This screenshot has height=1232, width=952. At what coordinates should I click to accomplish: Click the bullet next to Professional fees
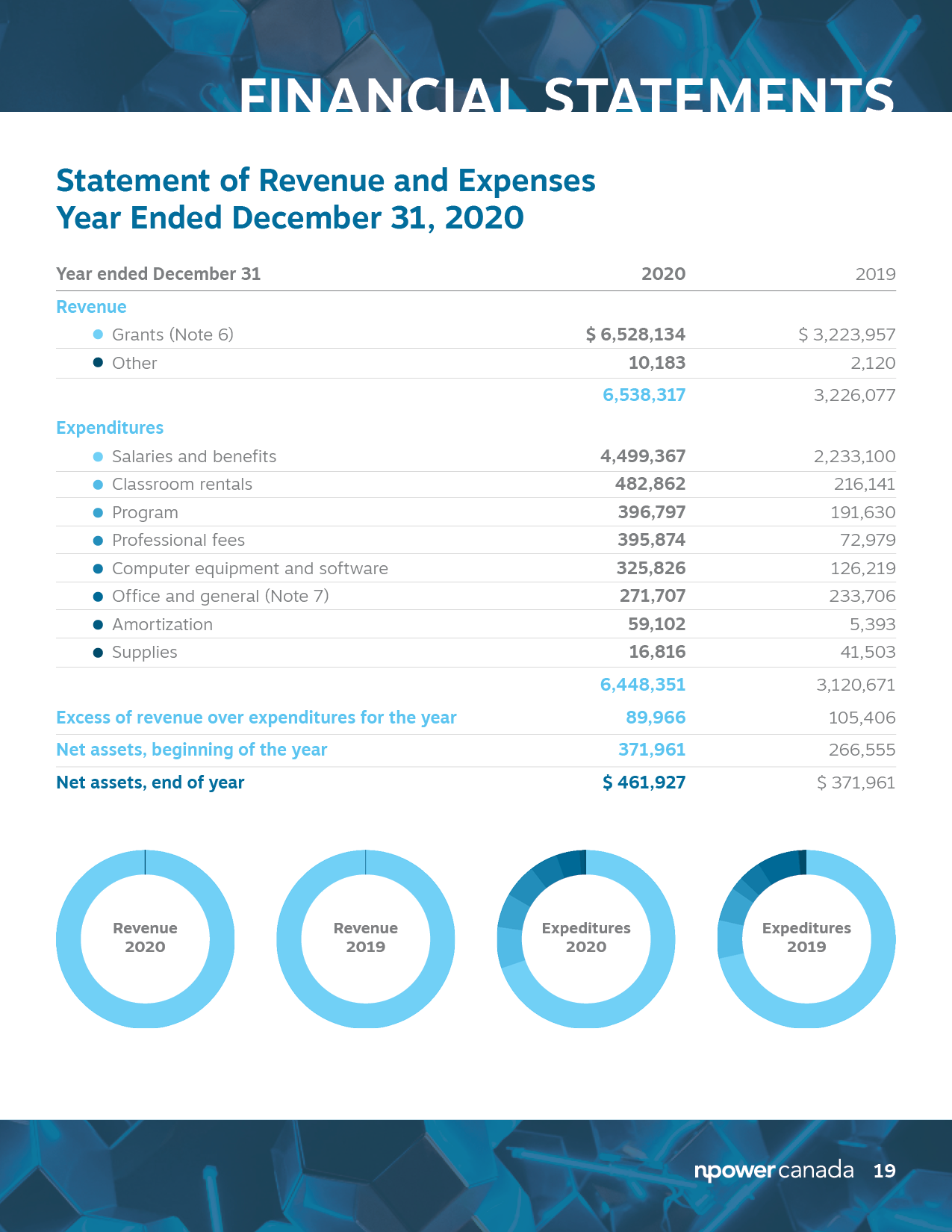click(98, 541)
